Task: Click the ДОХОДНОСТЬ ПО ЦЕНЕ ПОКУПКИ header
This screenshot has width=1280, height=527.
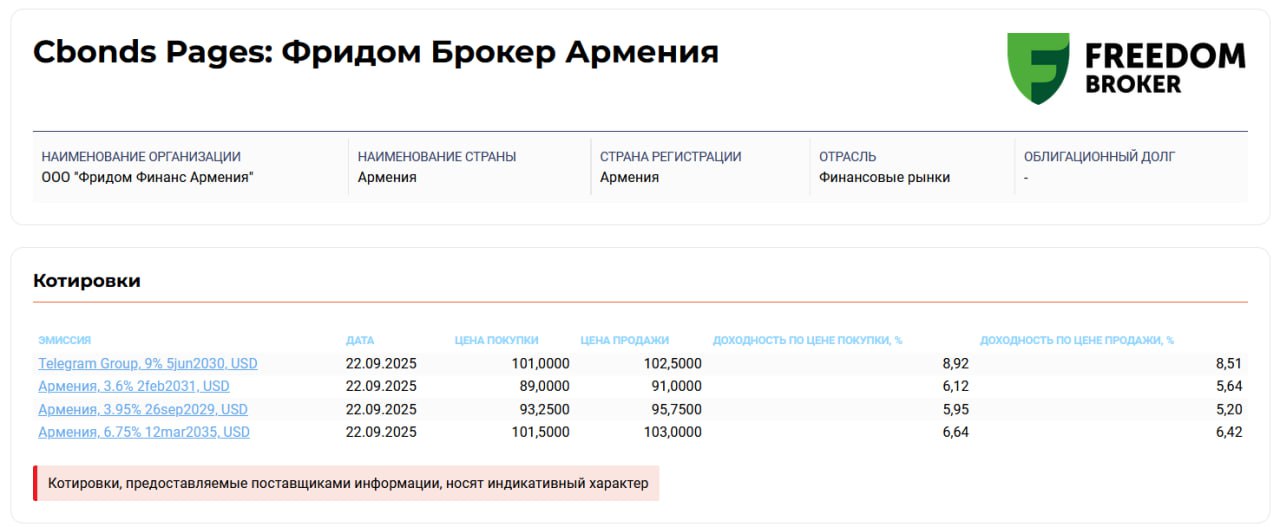Action: click(x=807, y=340)
